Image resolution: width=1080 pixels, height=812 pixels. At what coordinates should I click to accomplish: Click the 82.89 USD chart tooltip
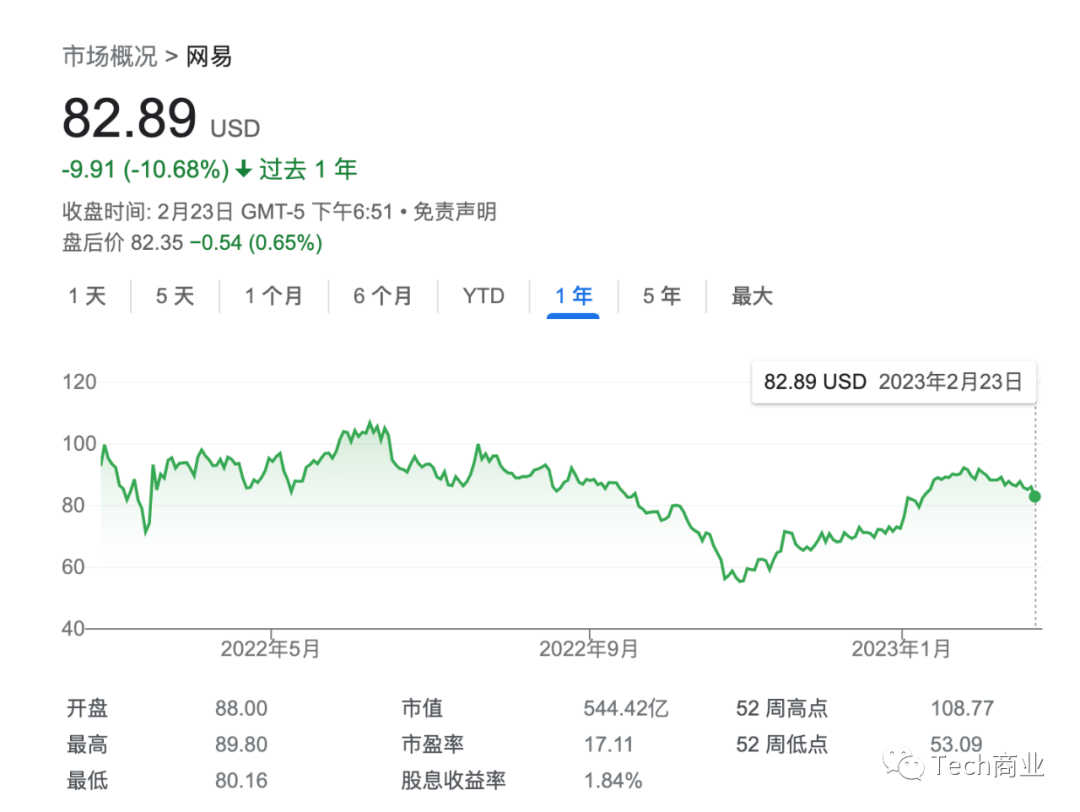tap(893, 382)
